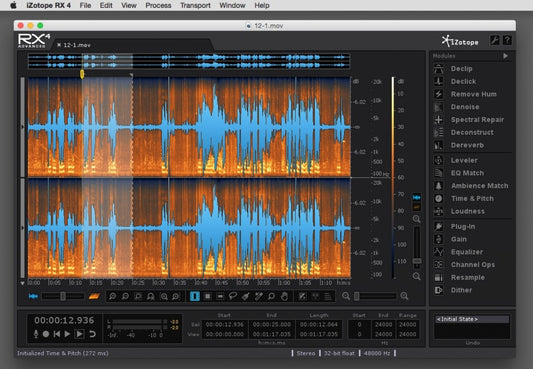The image size is (533, 369).
Task: Select the zoom magnifier tool
Action: coord(271,296)
